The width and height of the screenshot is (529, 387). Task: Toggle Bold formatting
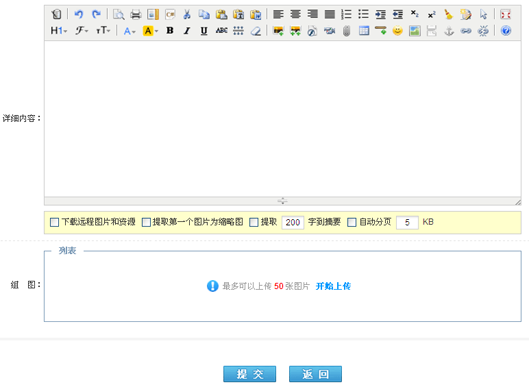(170, 31)
